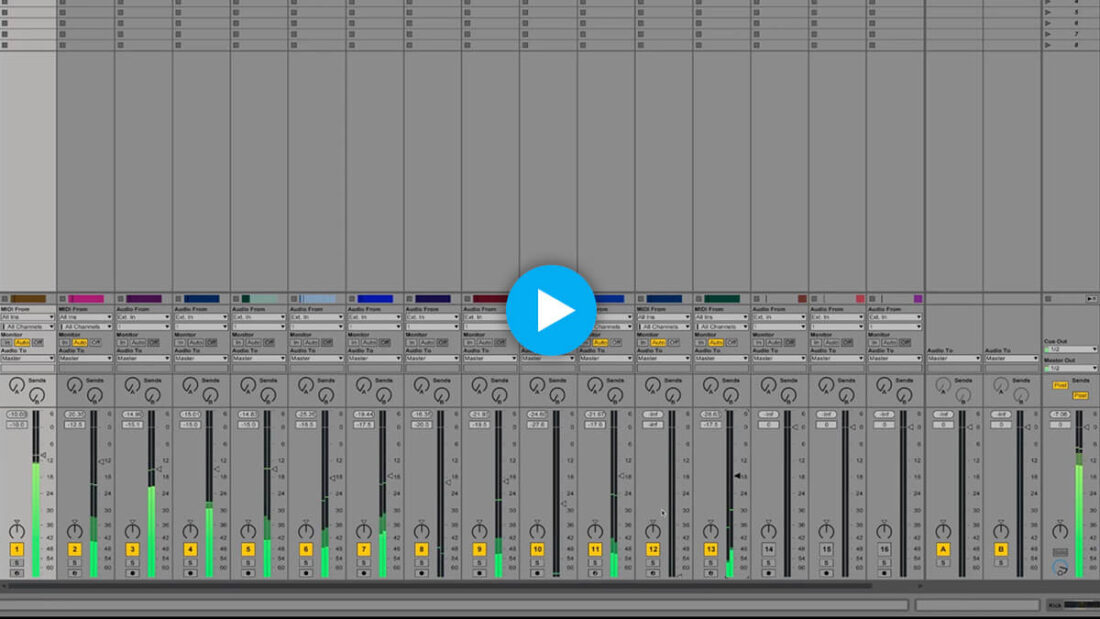Toggle track 7 activator button
This screenshot has height=619, width=1100.
pyautogui.click(x=363, y=550)
